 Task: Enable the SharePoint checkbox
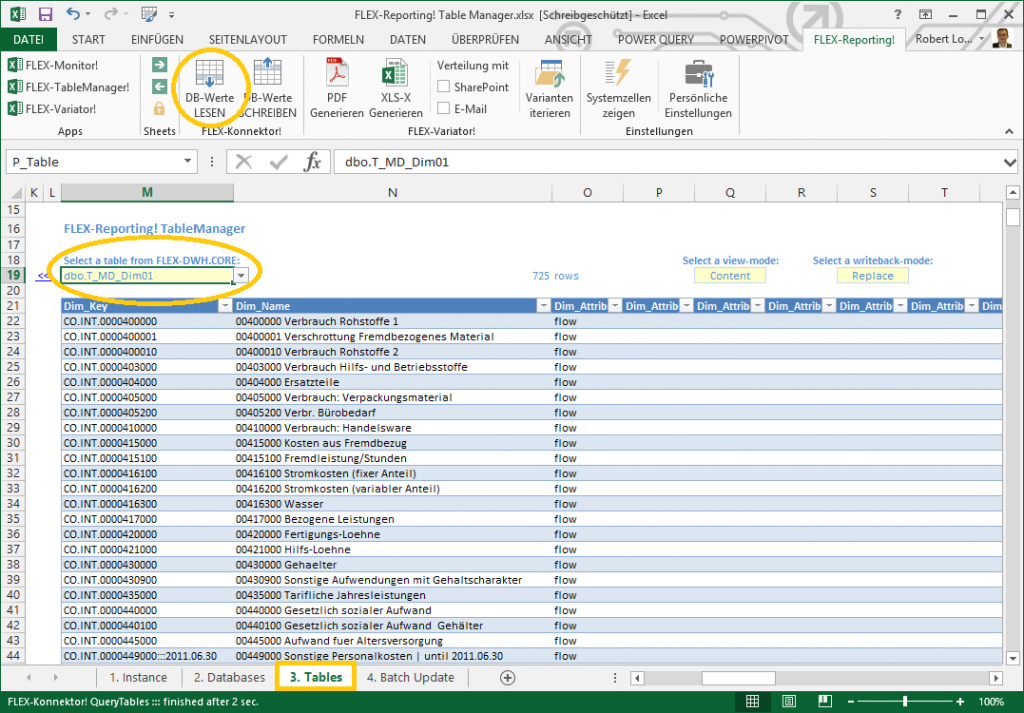(x=443, y=87)
